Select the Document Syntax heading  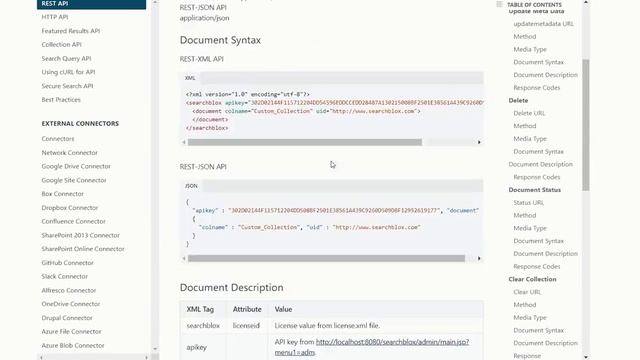click(220, 40)
